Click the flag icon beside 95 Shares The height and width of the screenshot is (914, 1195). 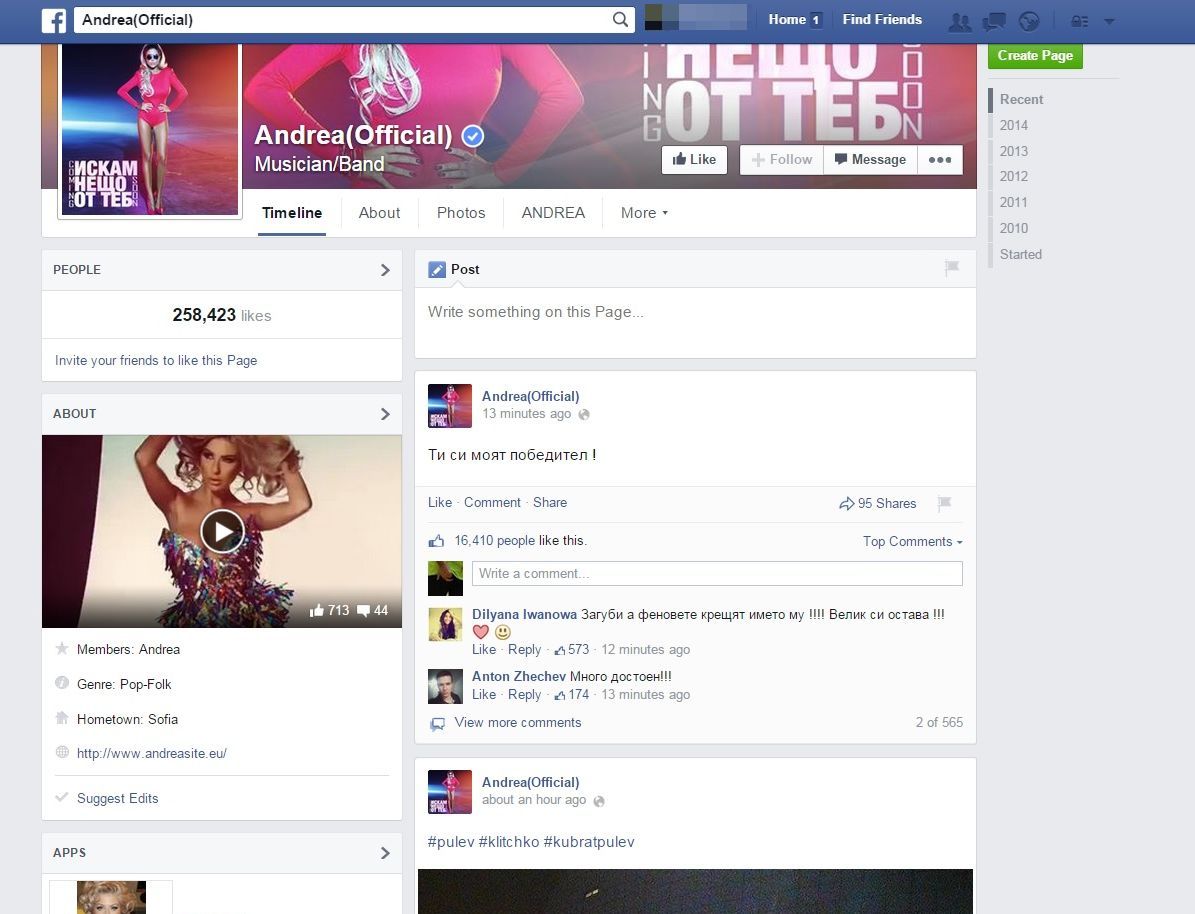[945, 503]
